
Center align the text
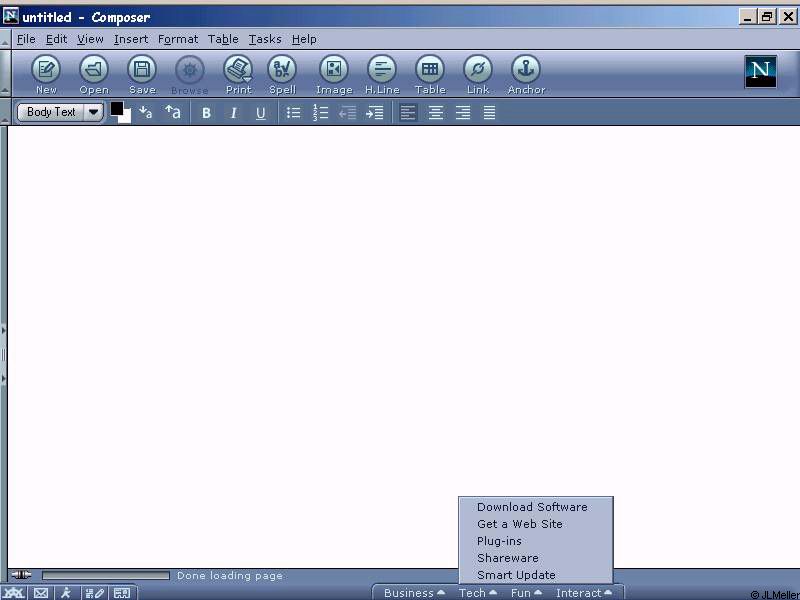(435, 112)
